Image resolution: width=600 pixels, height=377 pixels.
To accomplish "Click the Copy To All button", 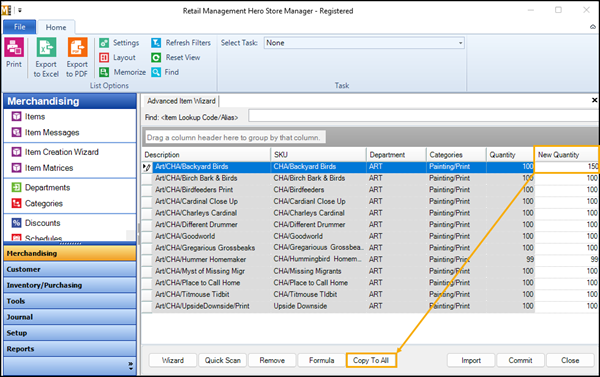I will [x=371, y=360].
